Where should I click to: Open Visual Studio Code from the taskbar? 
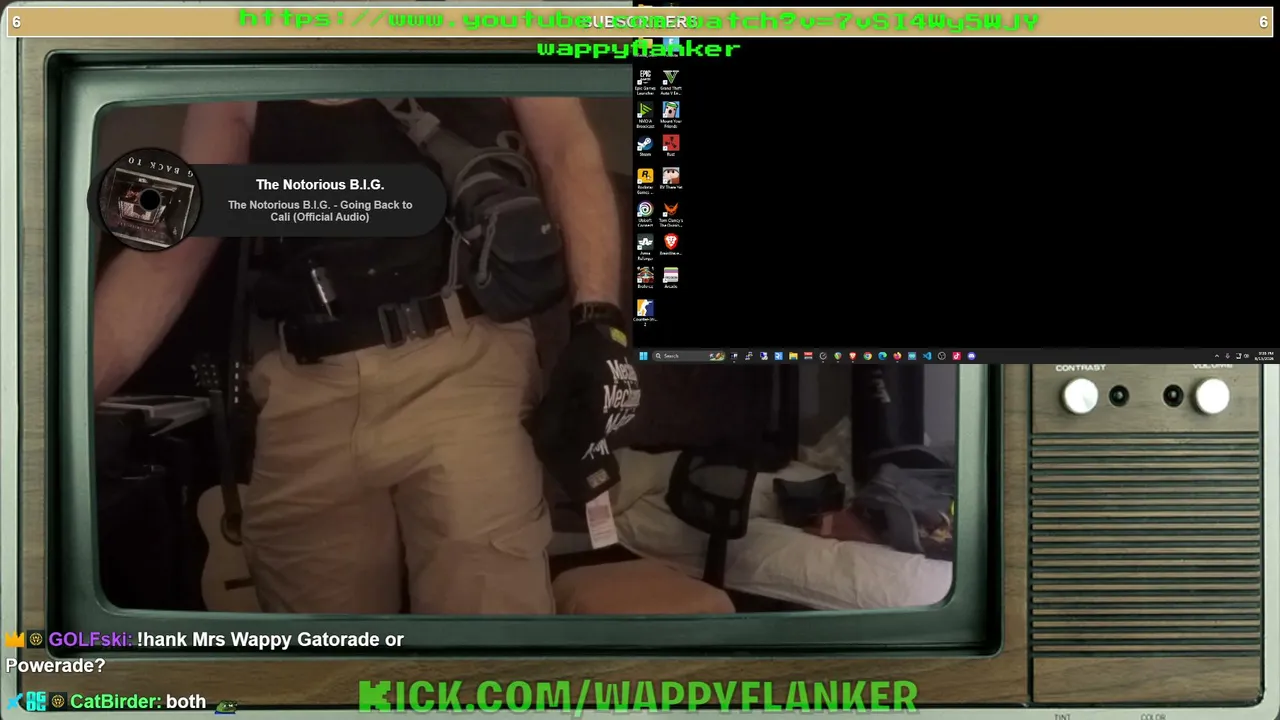(927, 355)
